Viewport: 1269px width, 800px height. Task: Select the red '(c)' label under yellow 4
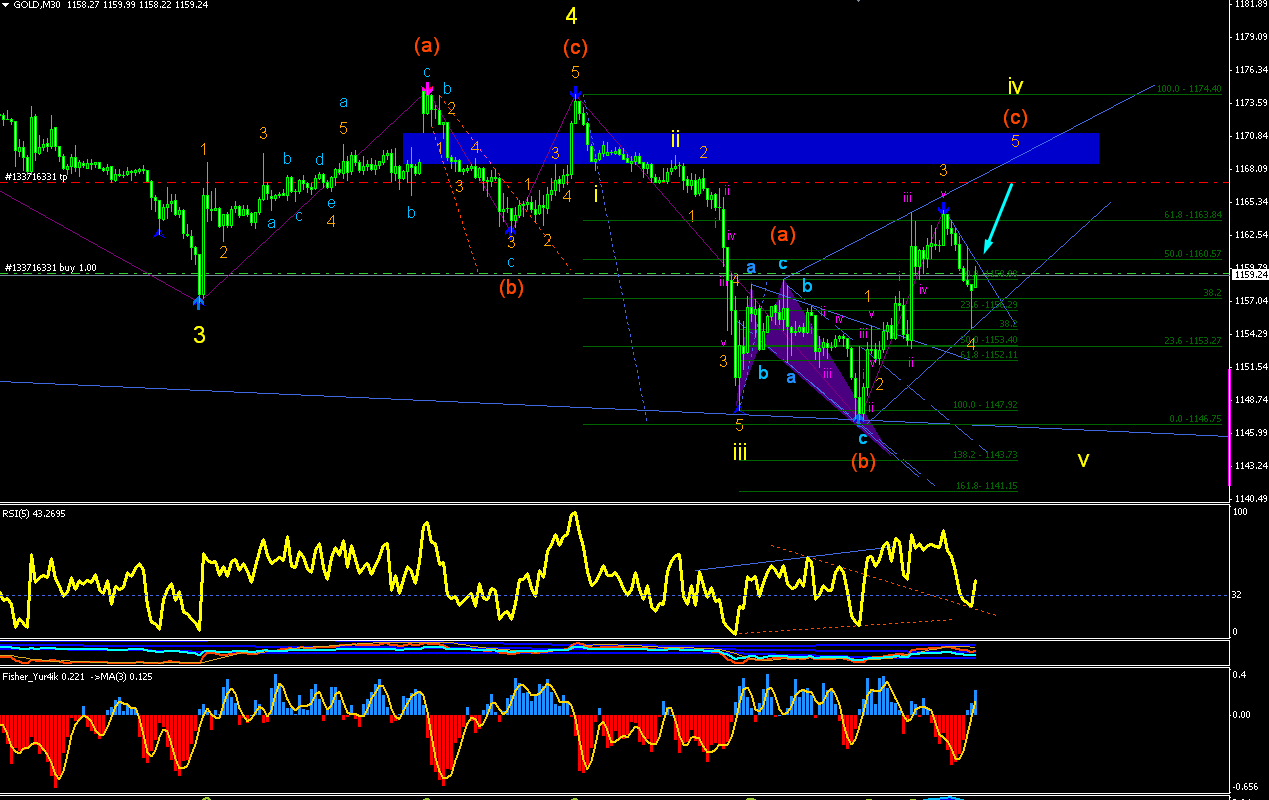click(x=574, y=47)
